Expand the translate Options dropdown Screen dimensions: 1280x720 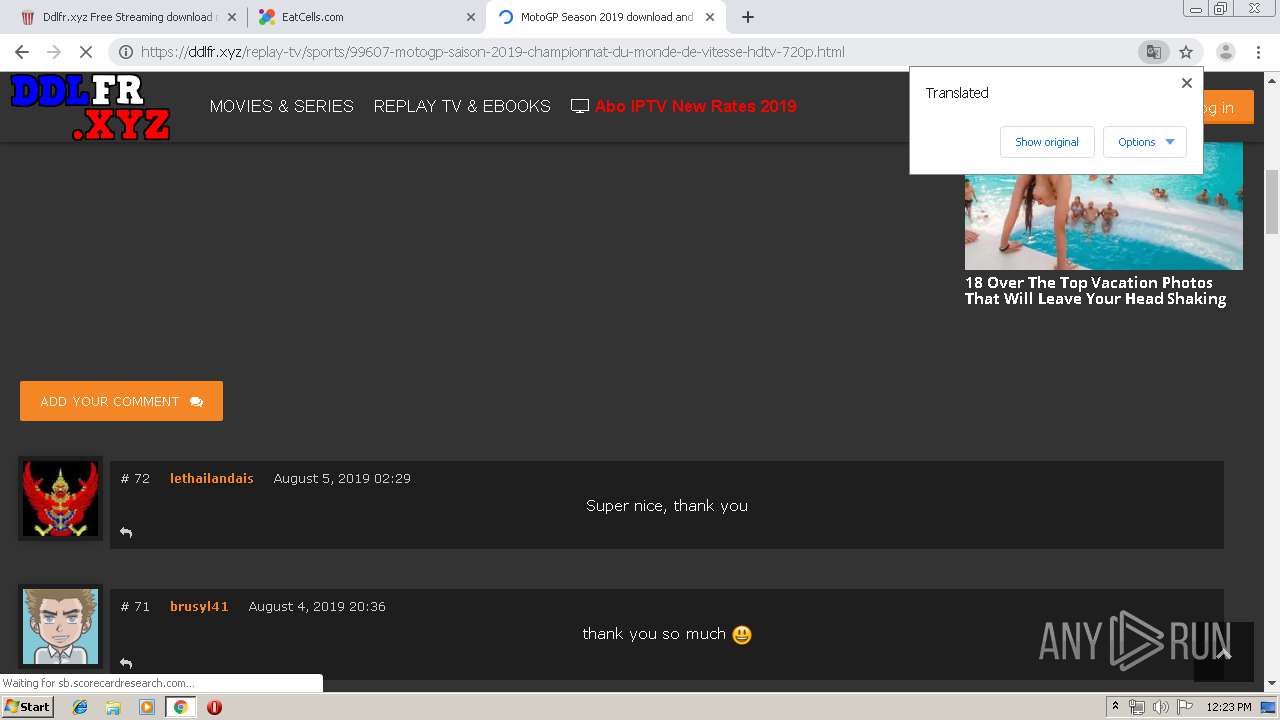[1145, 142]
